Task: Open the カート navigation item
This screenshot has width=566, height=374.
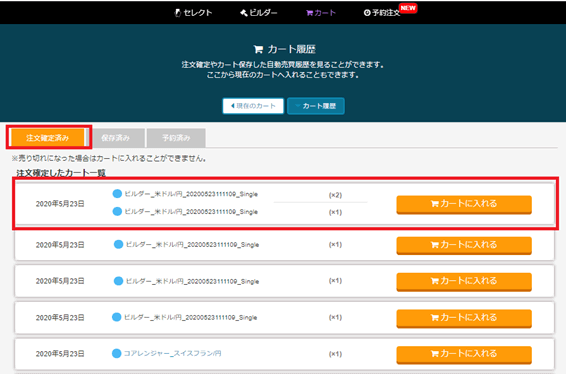Action: (321, 13)
